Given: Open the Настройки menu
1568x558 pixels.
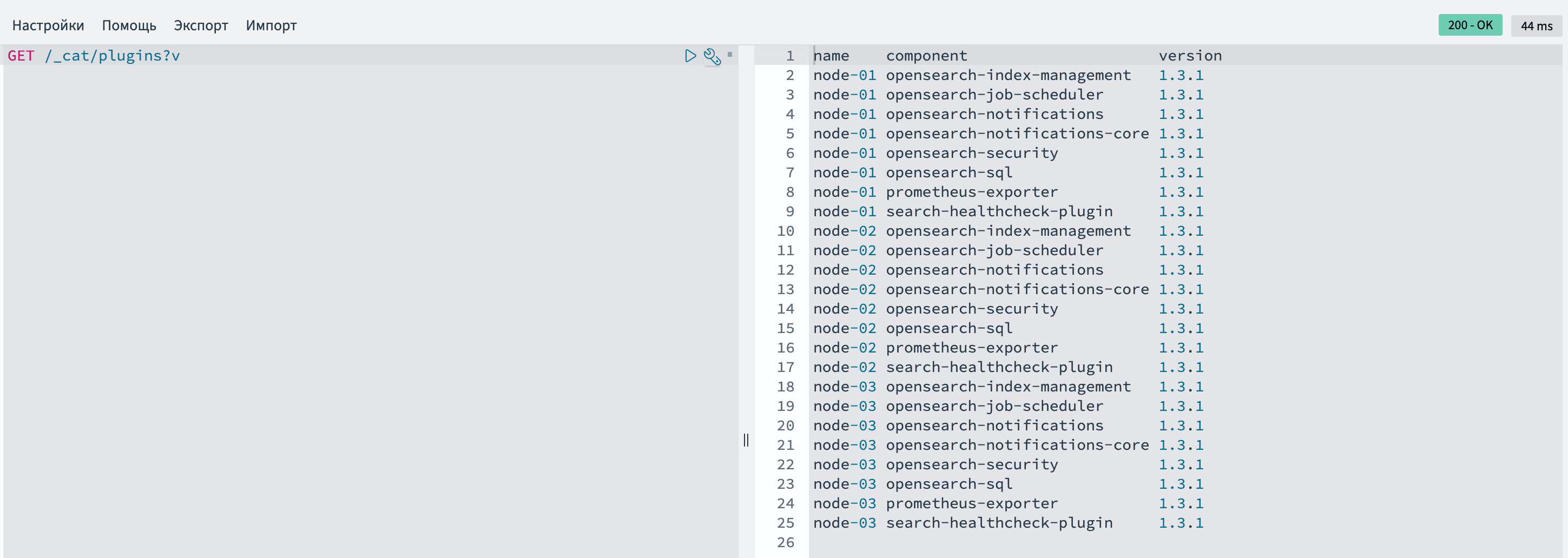Looking at the screenshot, I should point(48,25).
